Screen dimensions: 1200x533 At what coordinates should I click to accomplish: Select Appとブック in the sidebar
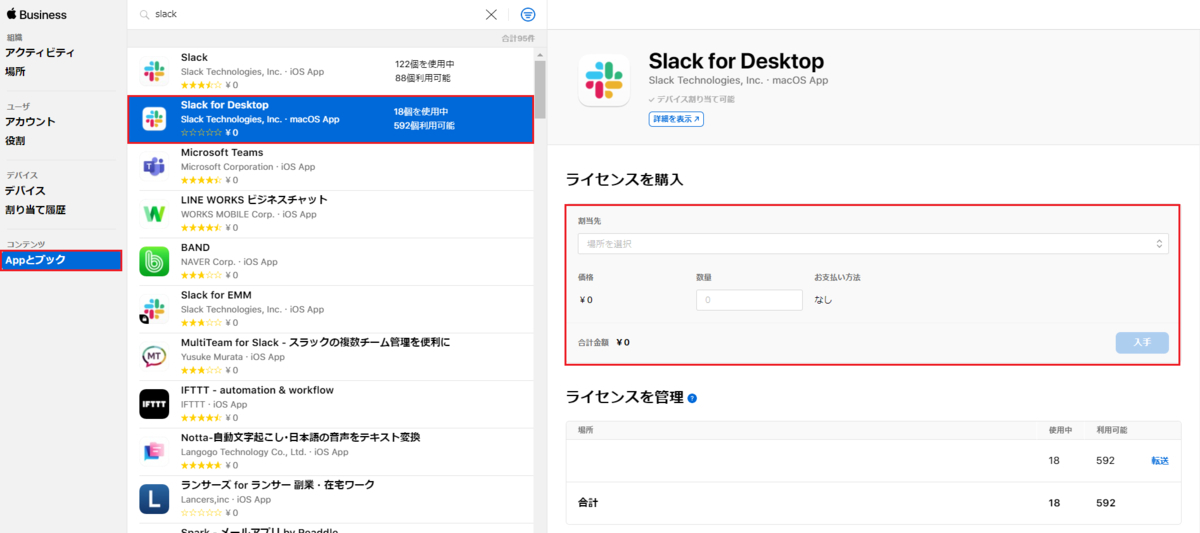pos(61,260)
